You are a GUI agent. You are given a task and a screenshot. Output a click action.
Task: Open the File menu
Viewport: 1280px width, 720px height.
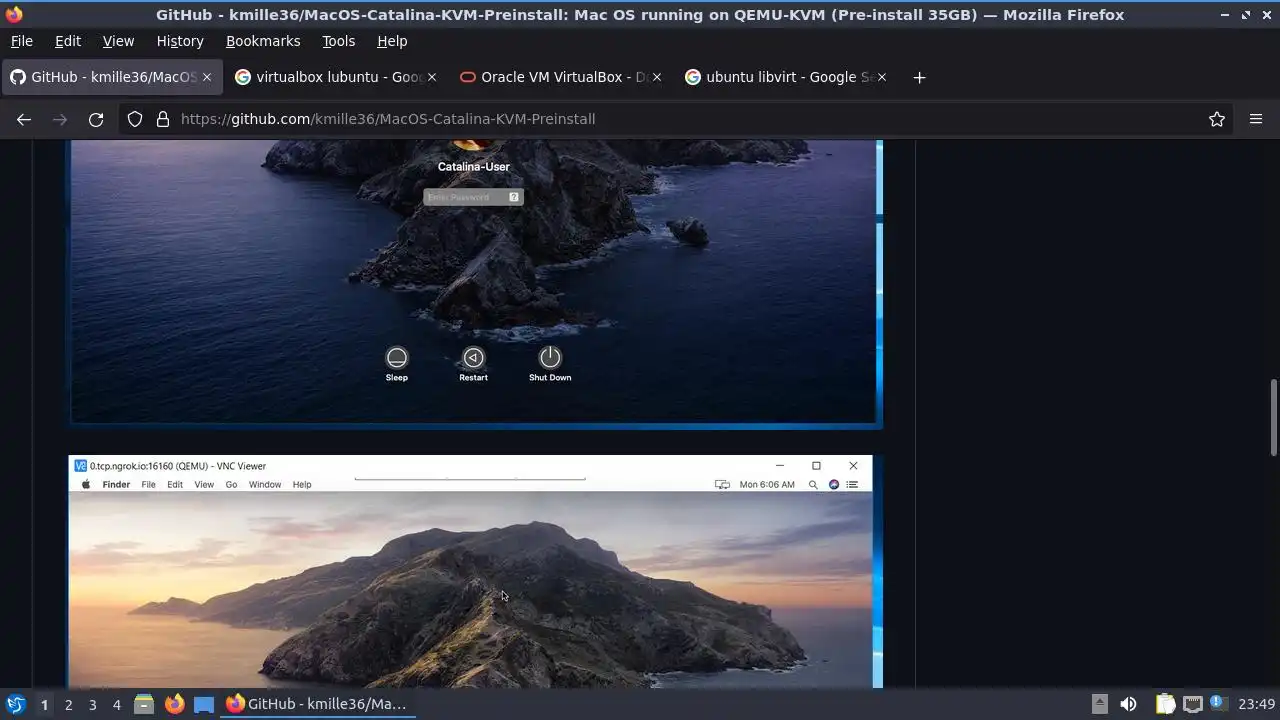[x=21, y=41]
